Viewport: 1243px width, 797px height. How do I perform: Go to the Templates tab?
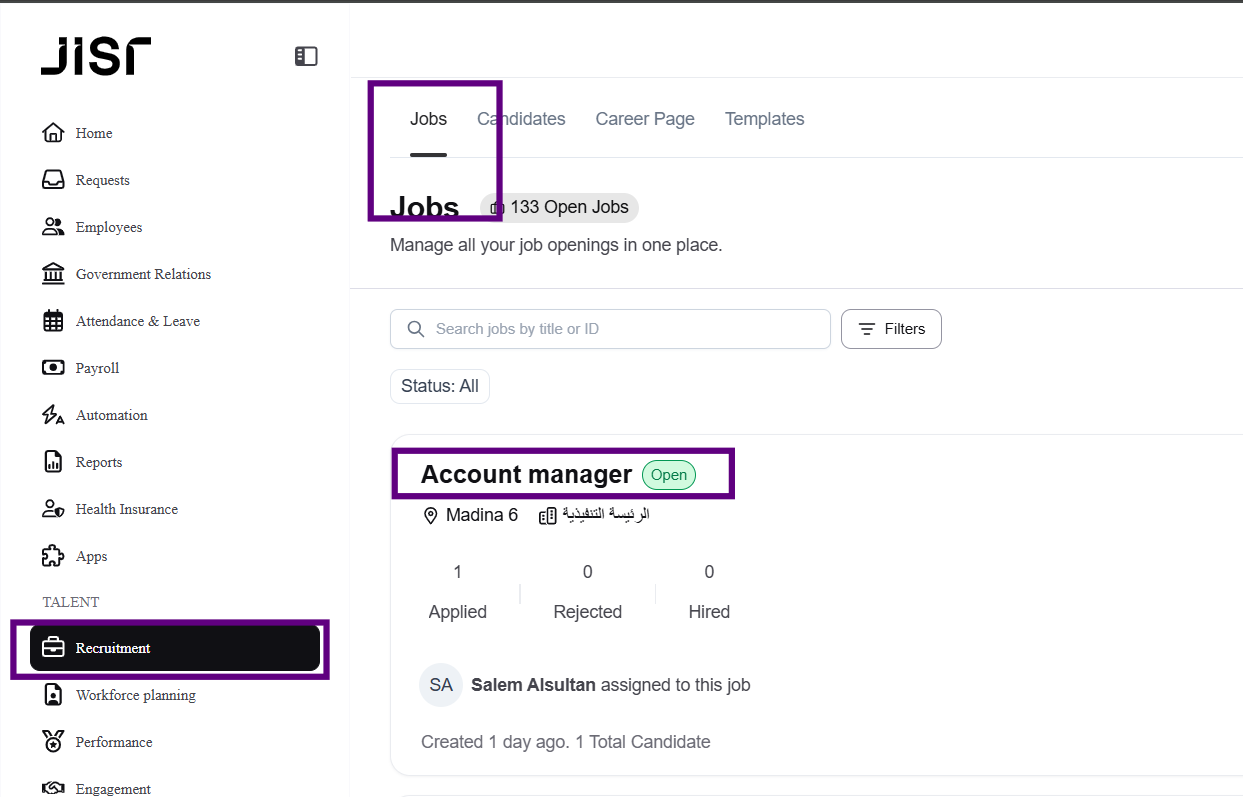click(764, 119)
